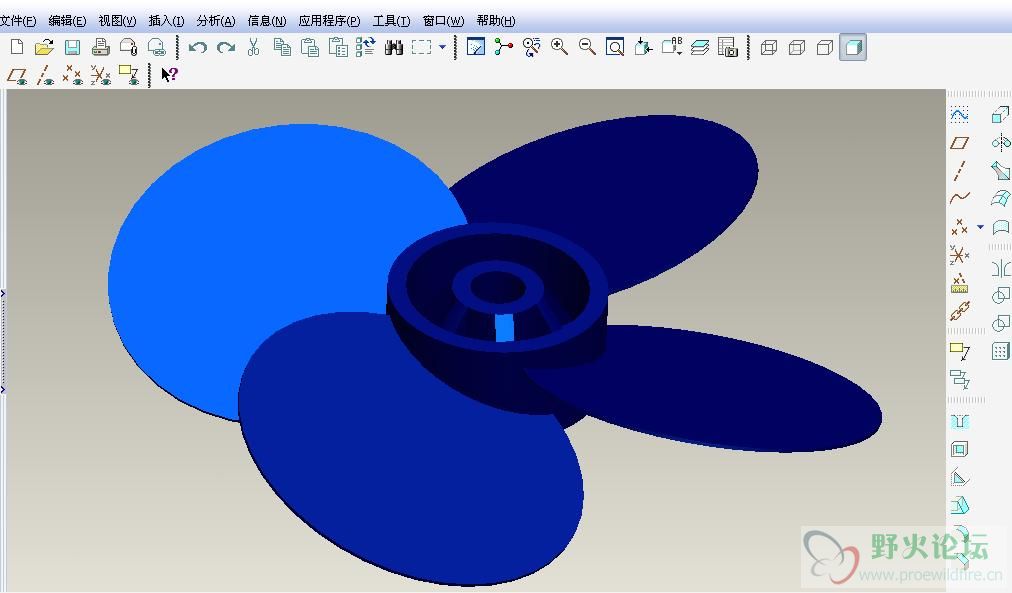Select the datum Plane tool in the right toolbar
Viewport: 1012px width, 593px height.
click(960, 143)
